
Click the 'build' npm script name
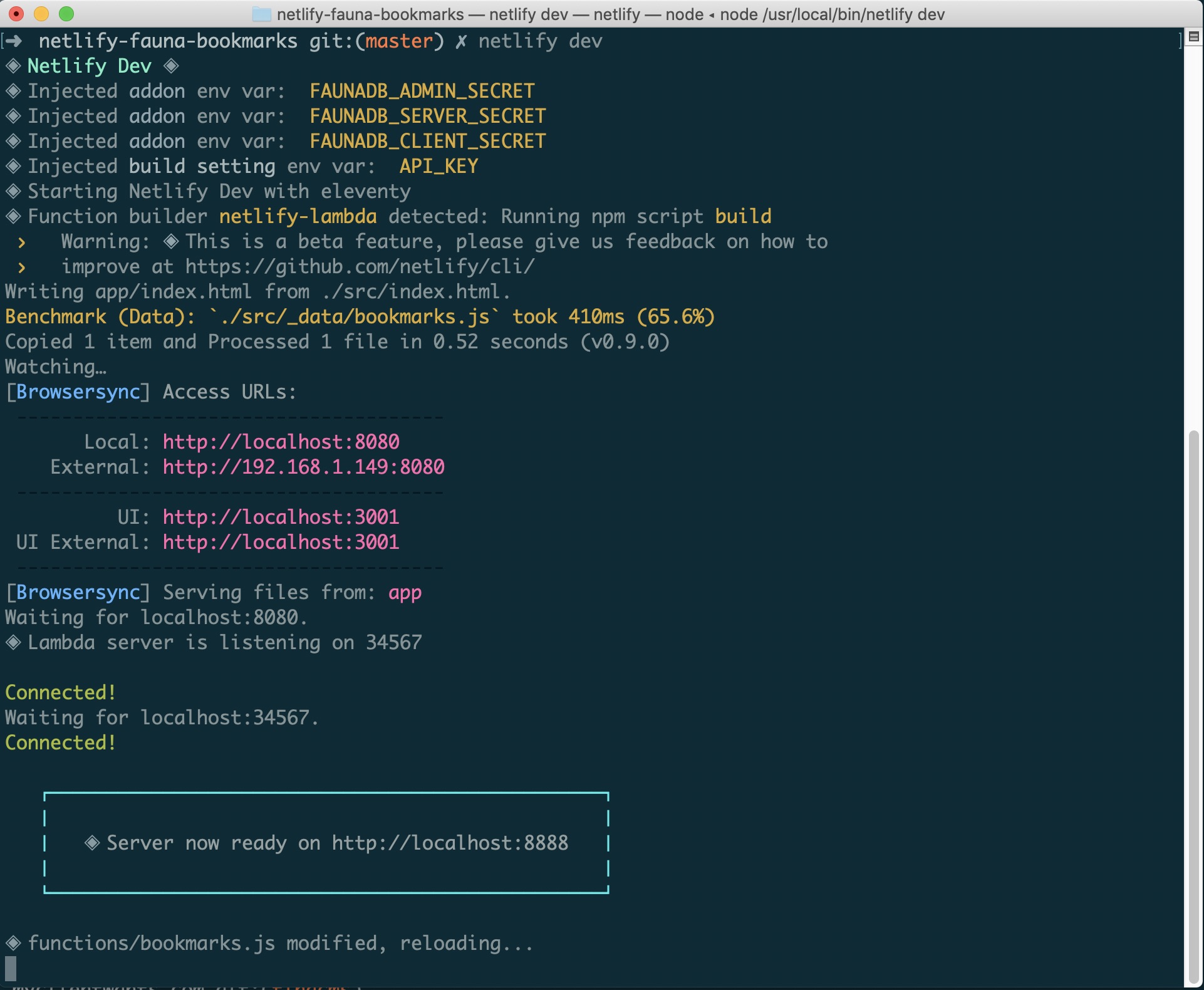coord(744,216)
